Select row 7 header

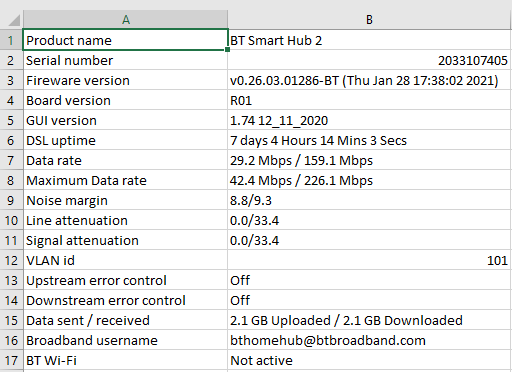[x=11, y=160]
